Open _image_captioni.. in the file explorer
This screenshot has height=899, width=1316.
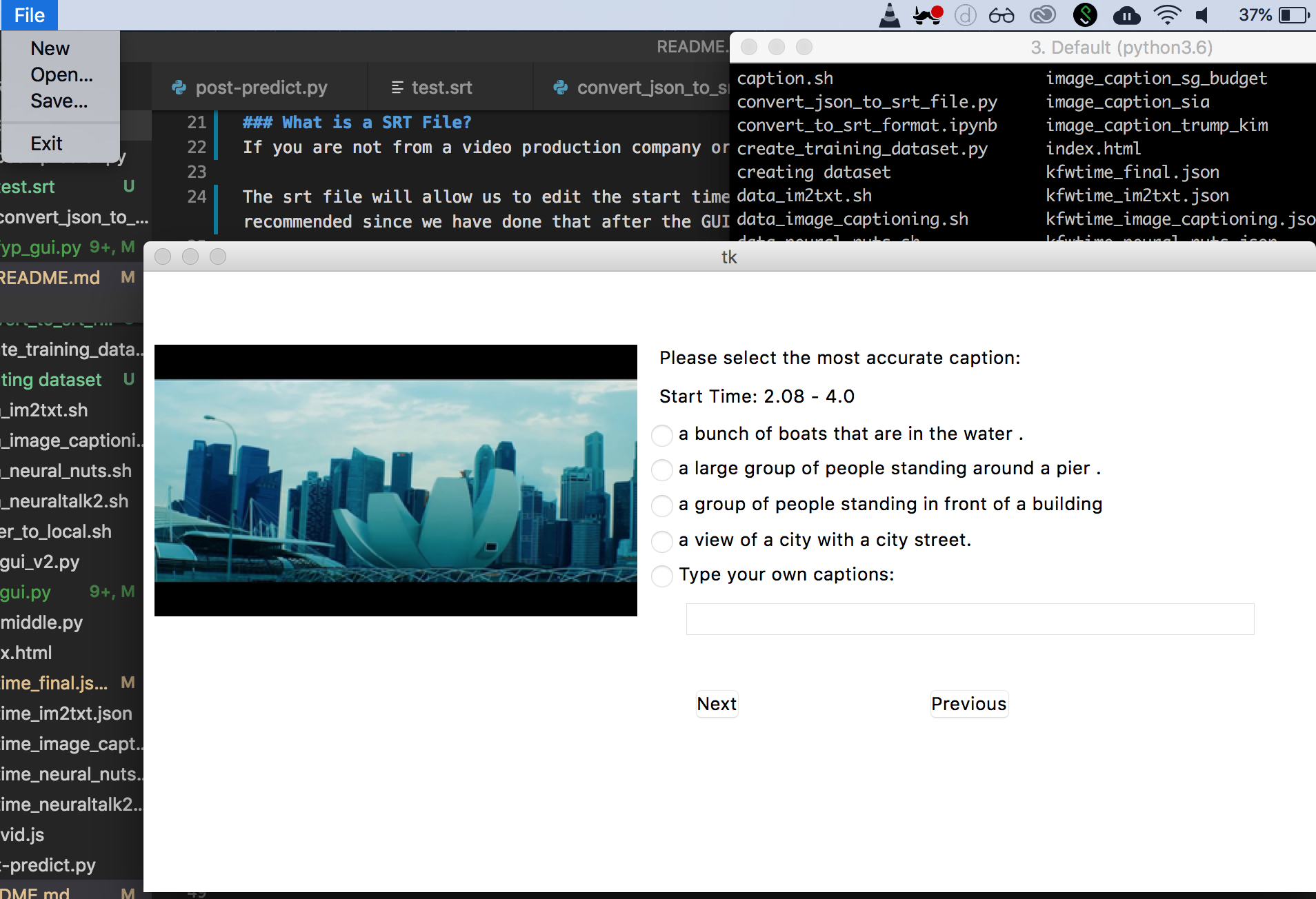72,441
